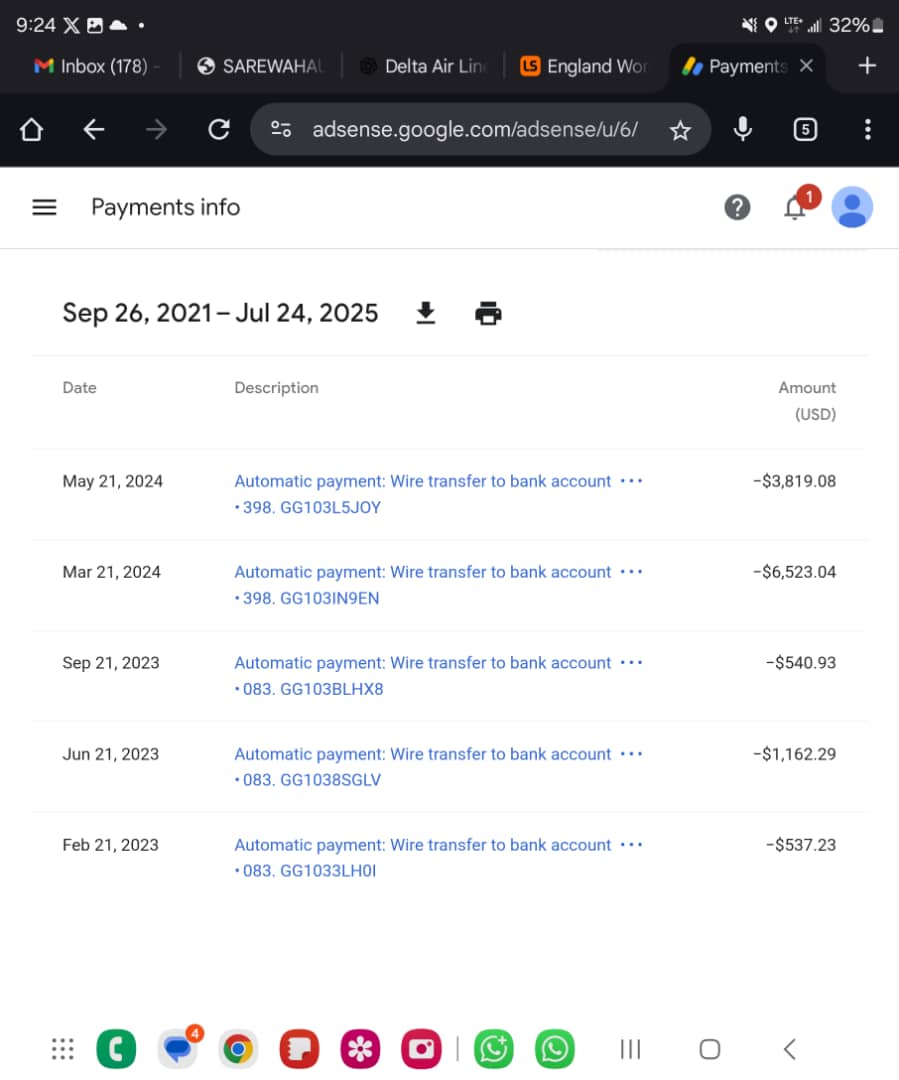
Task: Go to the Chrome home page
Action: [31, 130]
